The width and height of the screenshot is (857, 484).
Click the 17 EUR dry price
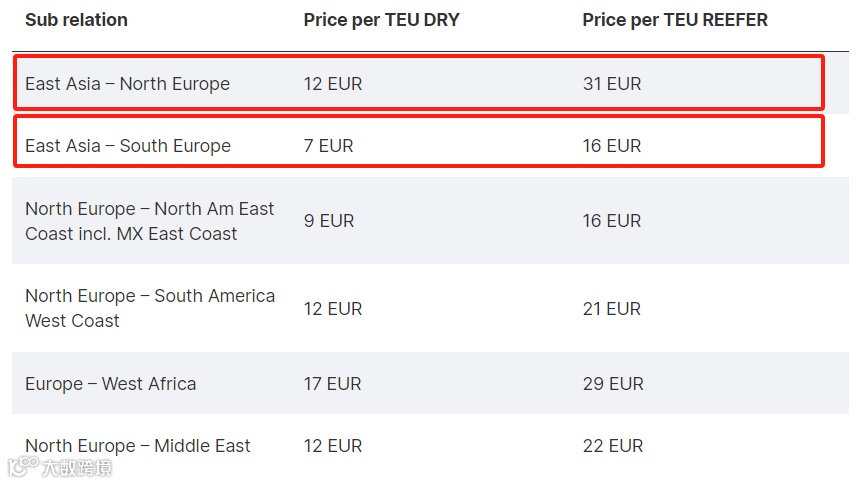[332, 383]
